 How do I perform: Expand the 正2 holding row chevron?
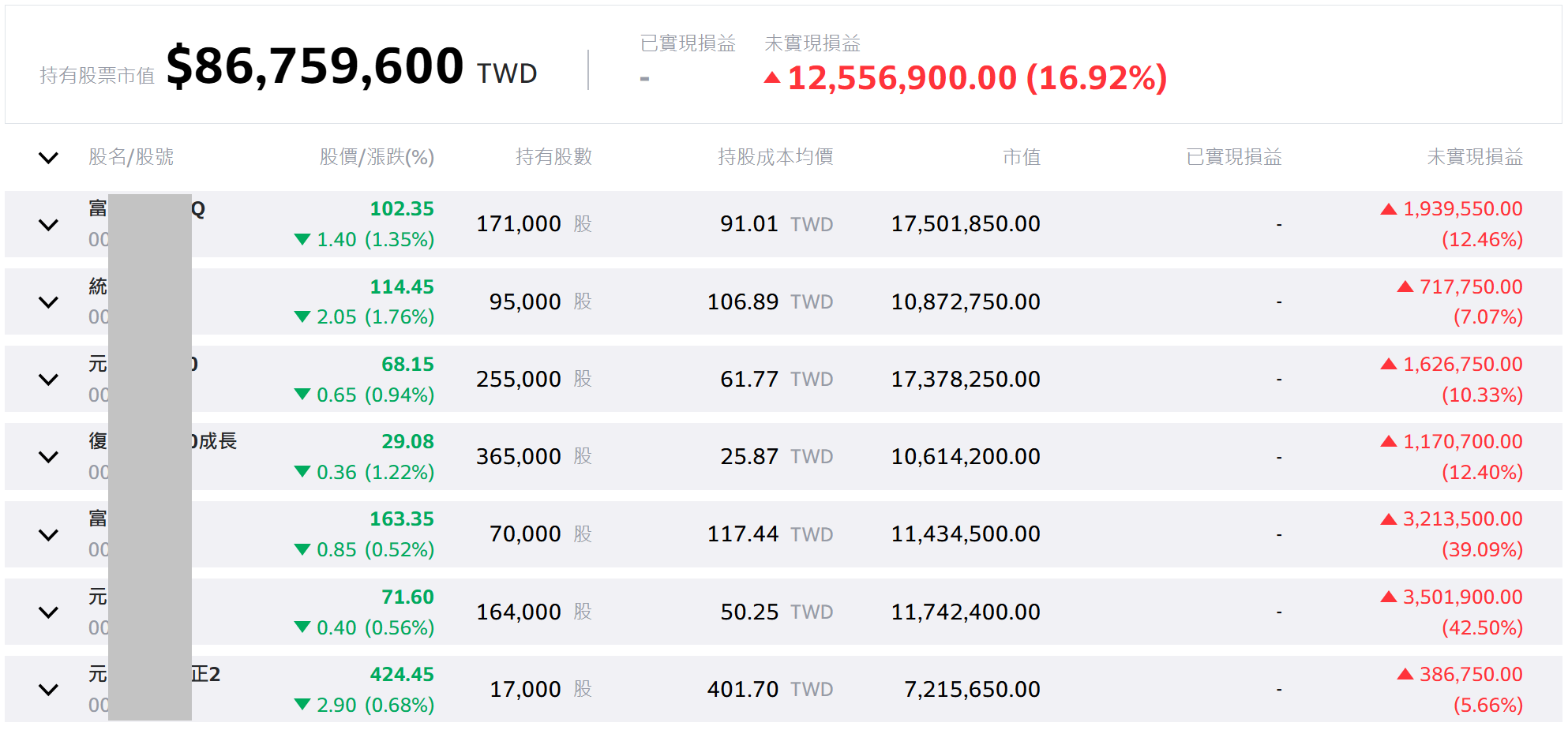pos(48,690)
